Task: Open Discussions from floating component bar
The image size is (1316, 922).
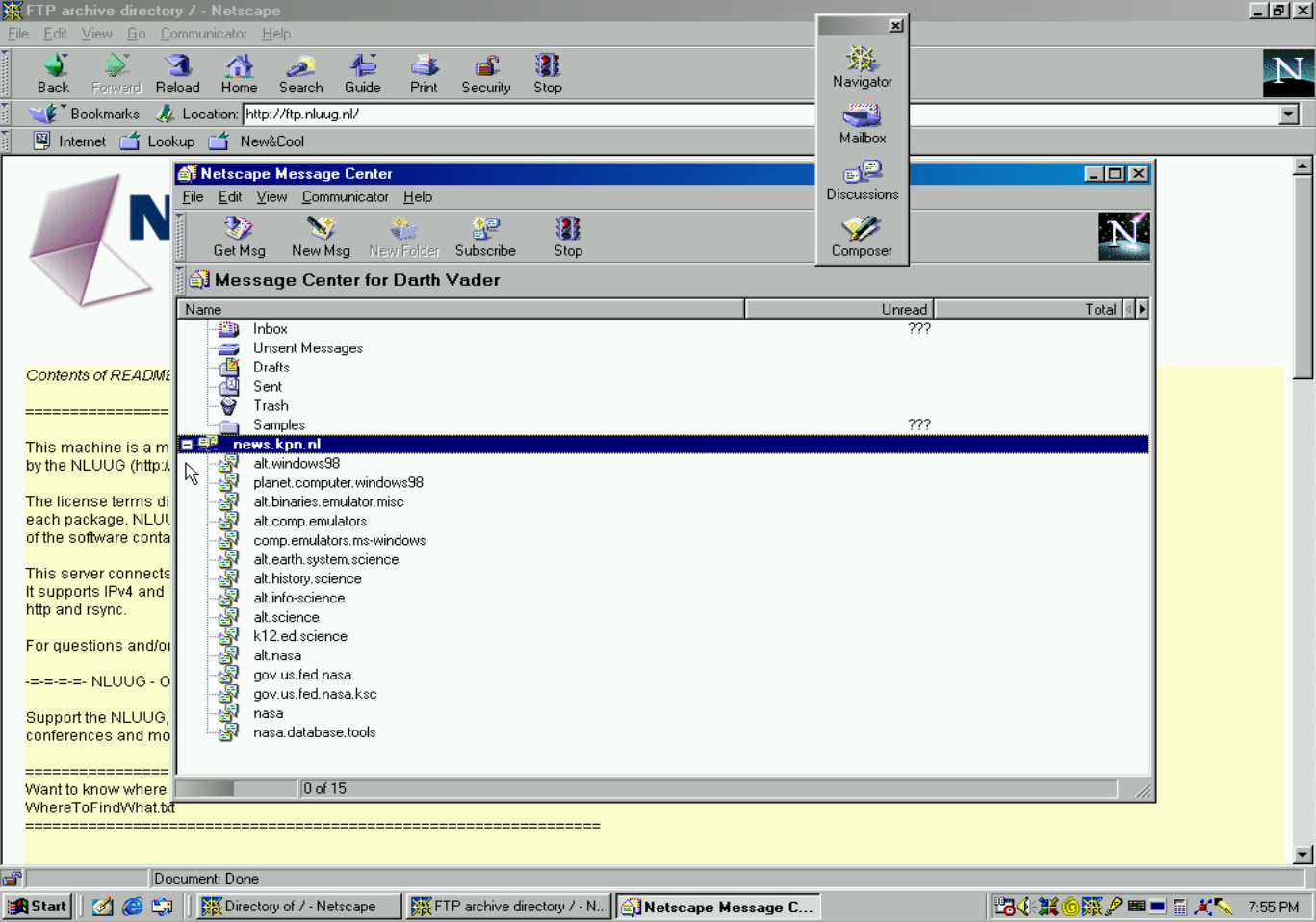Action: click(x=862, y=180)
